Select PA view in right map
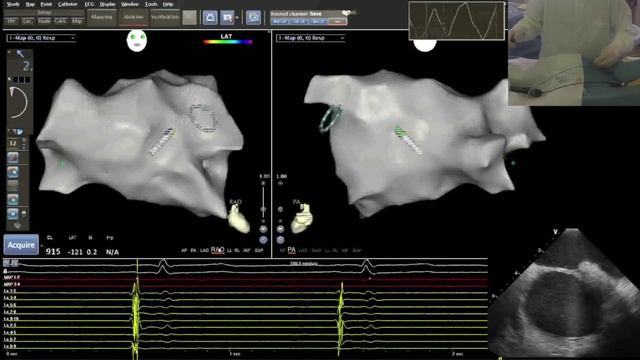 click(291, 250)
